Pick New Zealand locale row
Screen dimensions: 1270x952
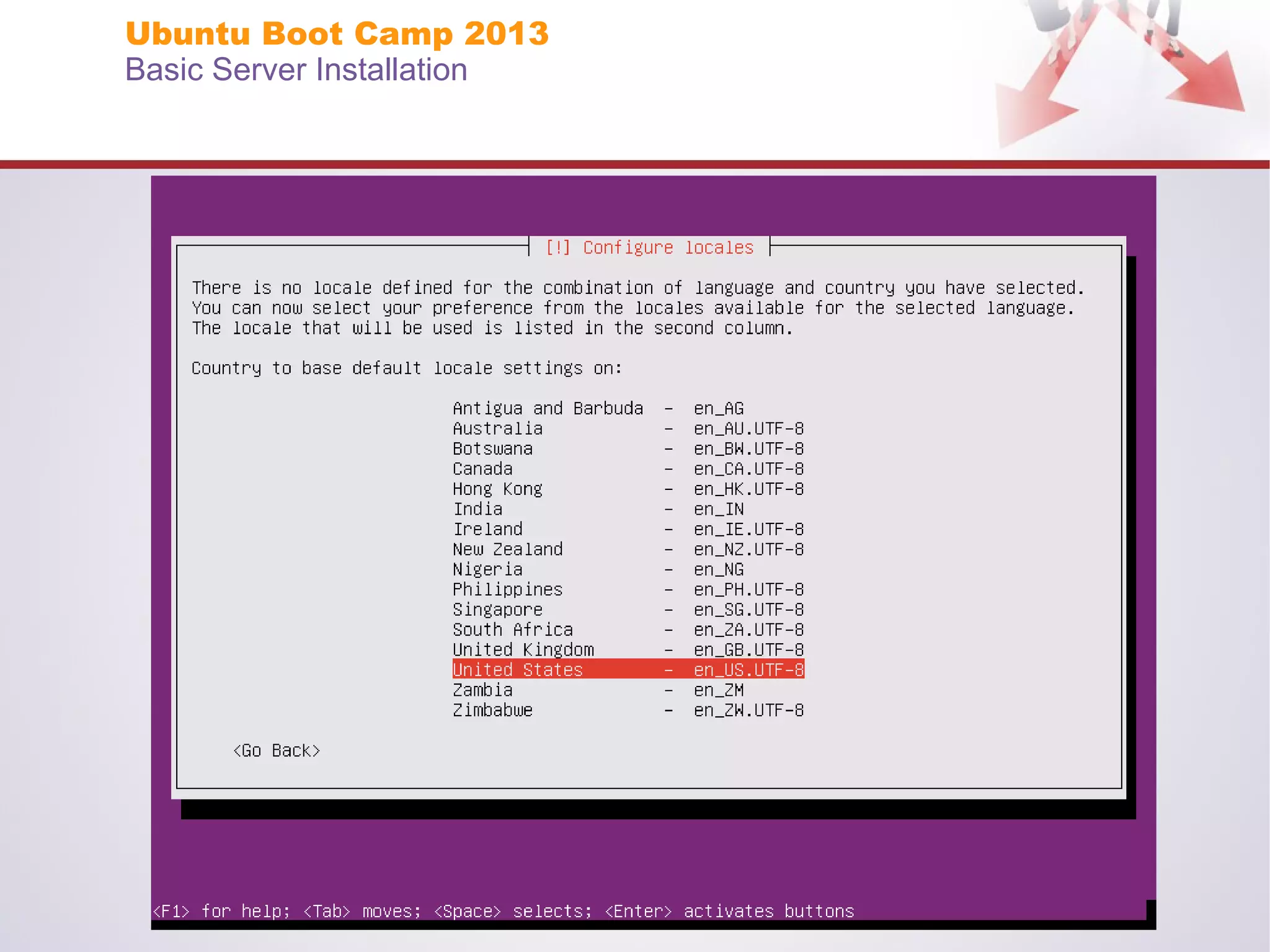(628, 549)
